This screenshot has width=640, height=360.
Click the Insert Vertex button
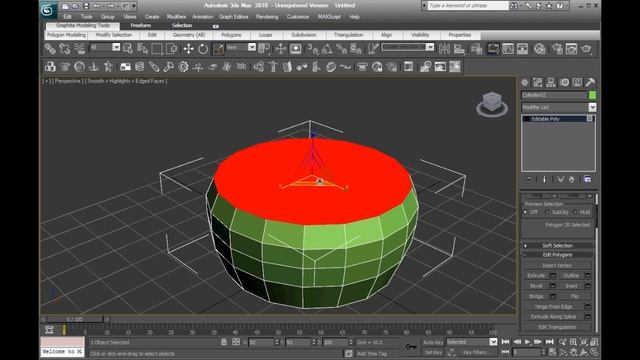click(x=557, y=266)
